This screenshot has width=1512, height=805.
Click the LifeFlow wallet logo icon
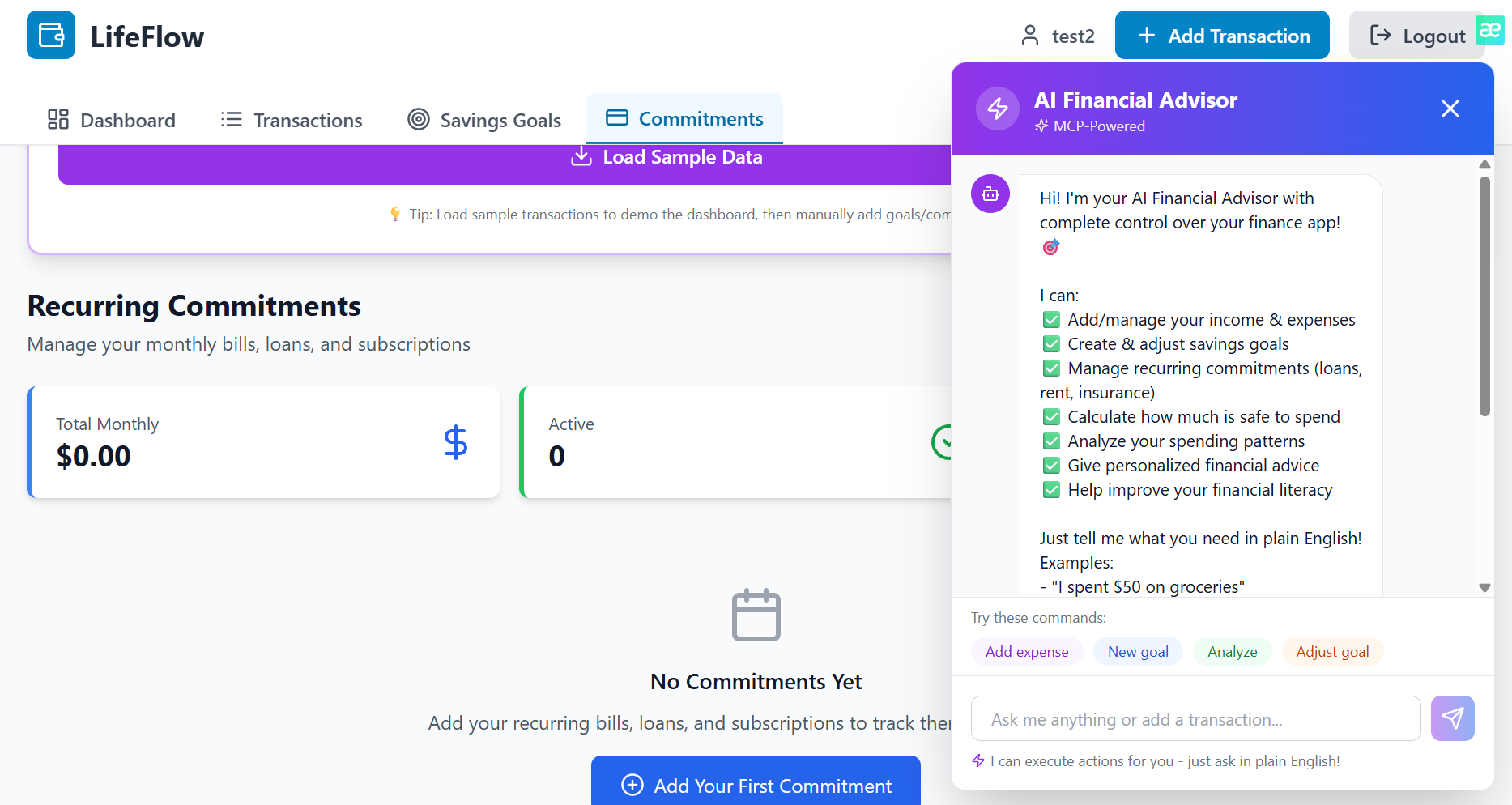tap(51, 35)
